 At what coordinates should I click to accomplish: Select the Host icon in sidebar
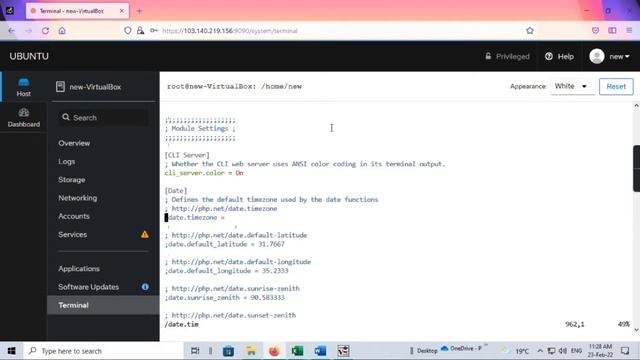(24, 87)
